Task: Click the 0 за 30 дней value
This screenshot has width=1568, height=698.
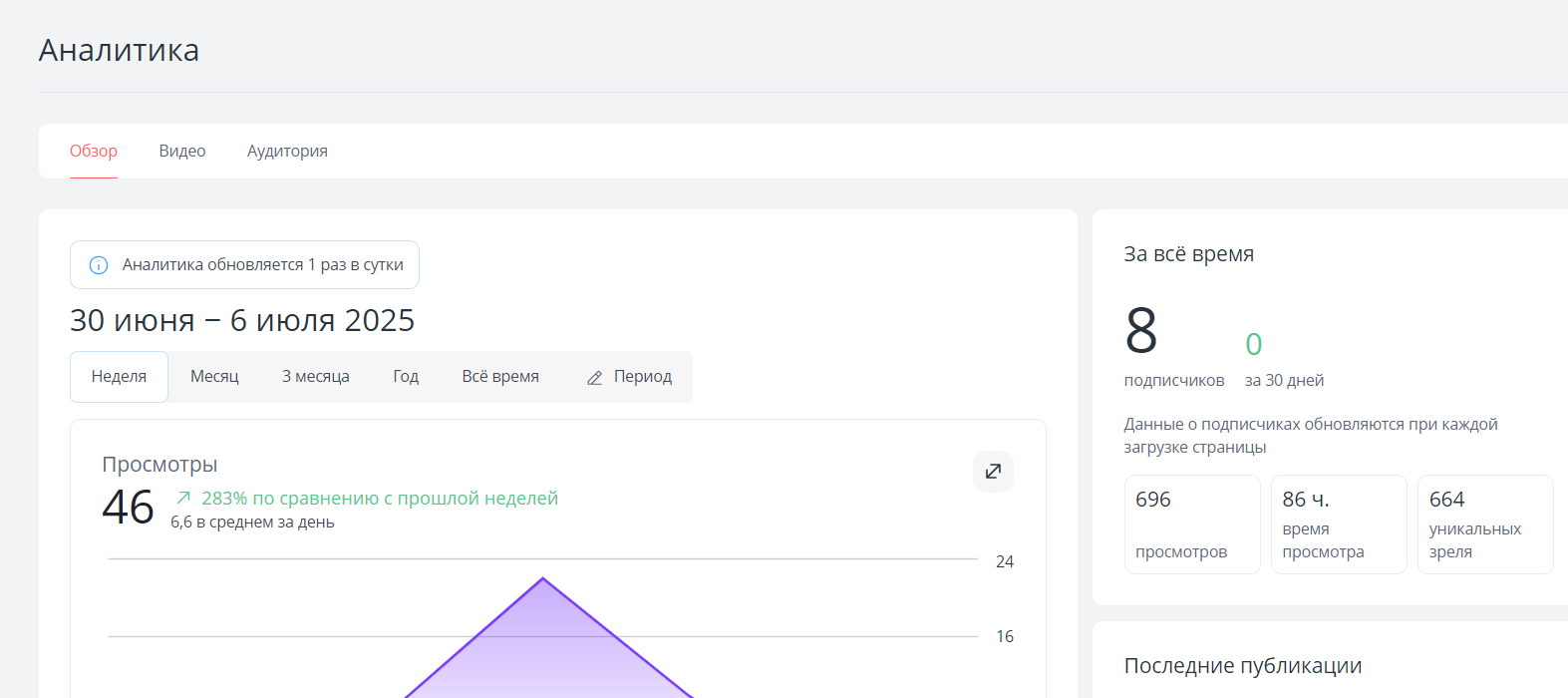Action: pyautogui.click(x=1254, y=344)
